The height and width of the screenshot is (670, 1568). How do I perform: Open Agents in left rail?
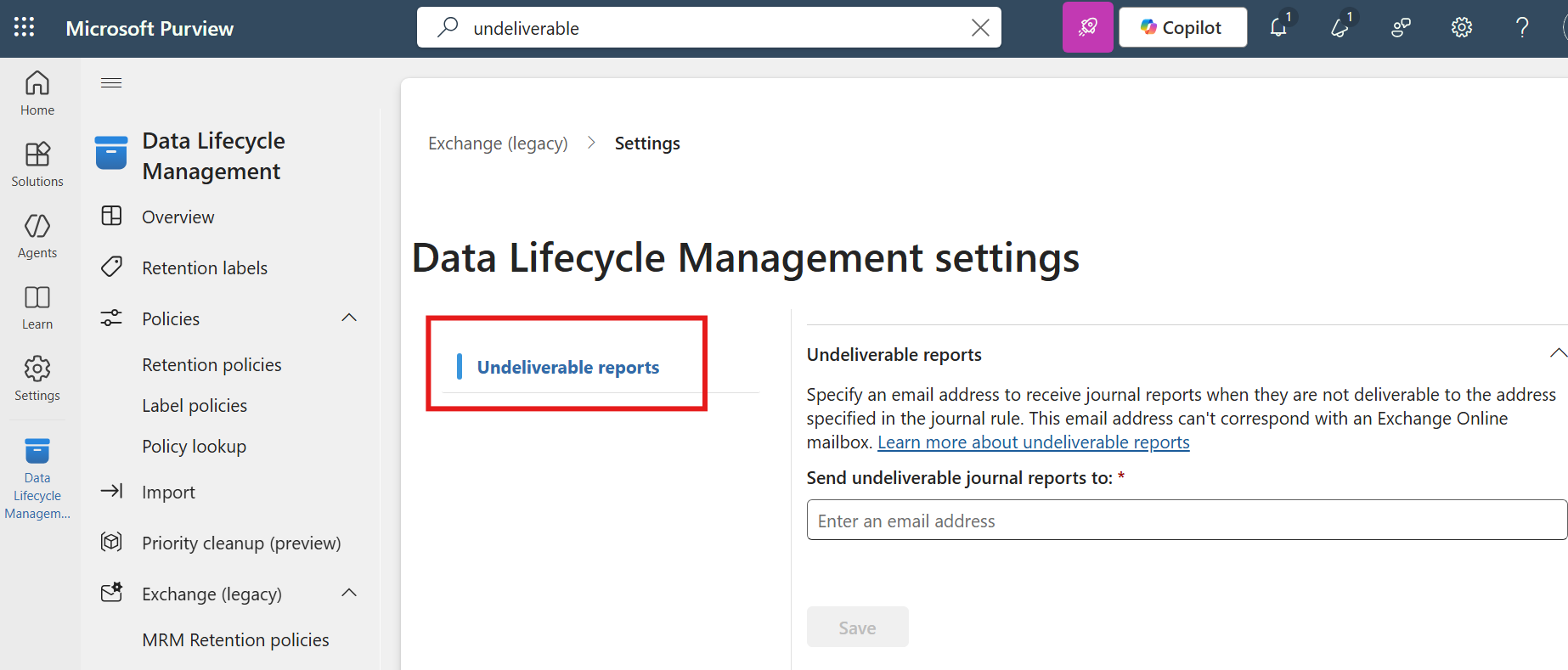[37, 235]
